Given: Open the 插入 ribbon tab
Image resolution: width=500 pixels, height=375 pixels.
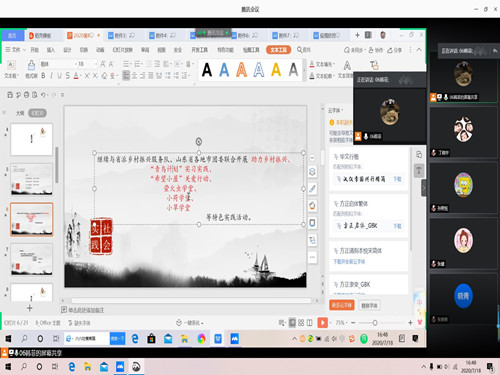Looking at the screenshot, I should coord(51,50).
